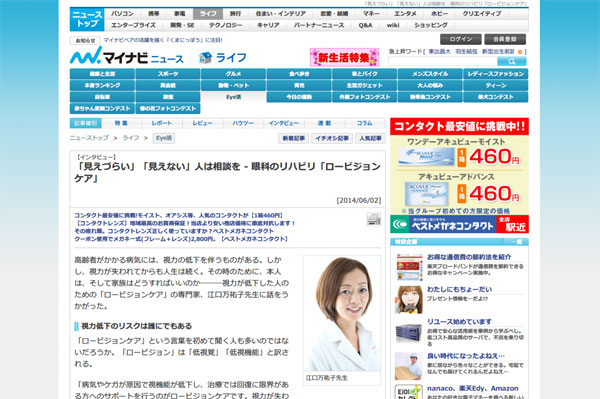Select the メンズスタイル category tab
Image resolution: width=600 pixels, height=399 pixels.
[x=430, y=74]
